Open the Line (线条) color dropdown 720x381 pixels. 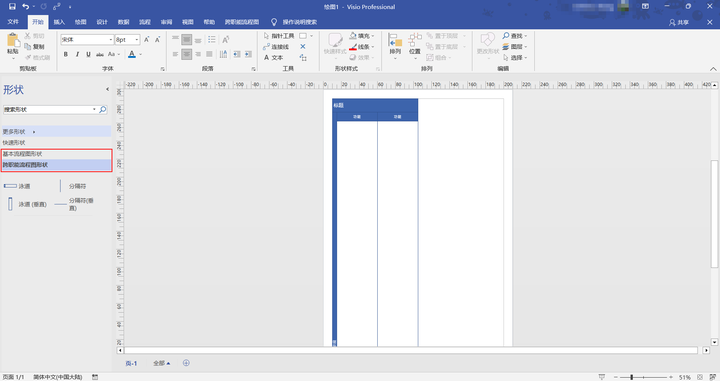[x=362, y=47]
